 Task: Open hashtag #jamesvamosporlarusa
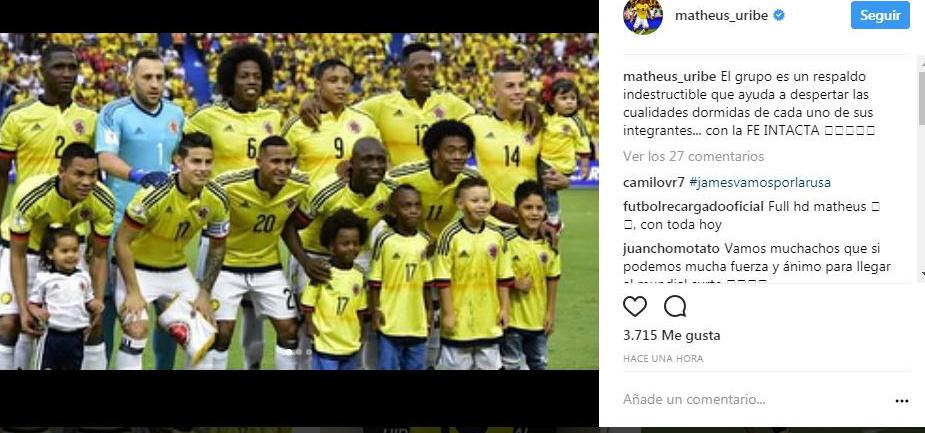coord(759,183)
